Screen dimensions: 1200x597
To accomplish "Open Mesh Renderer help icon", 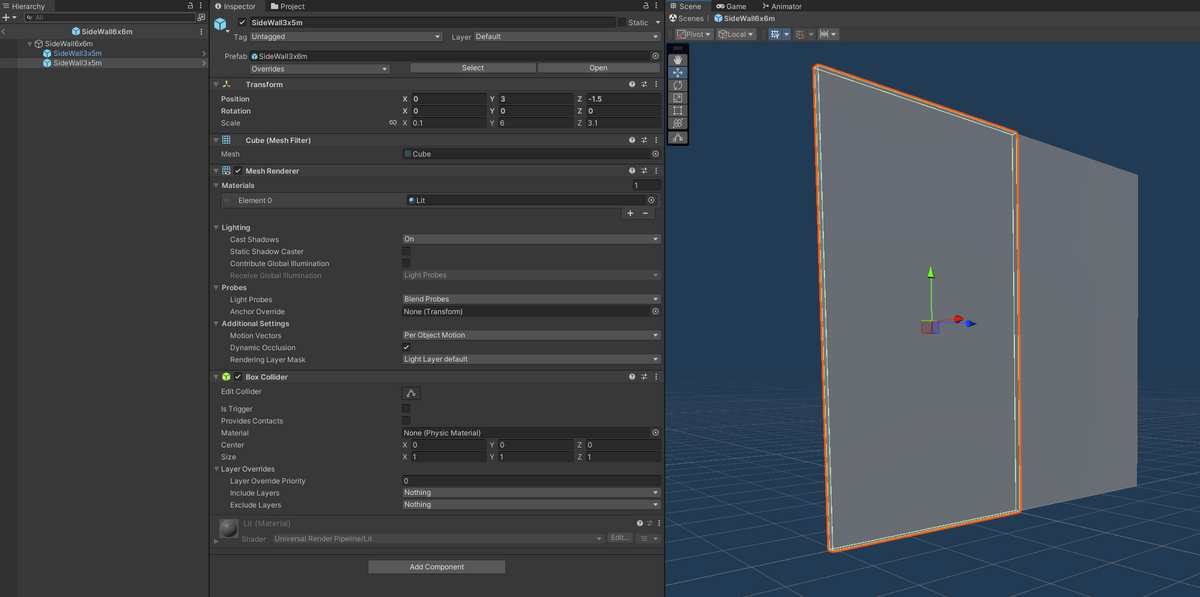I will click(632, 171).
